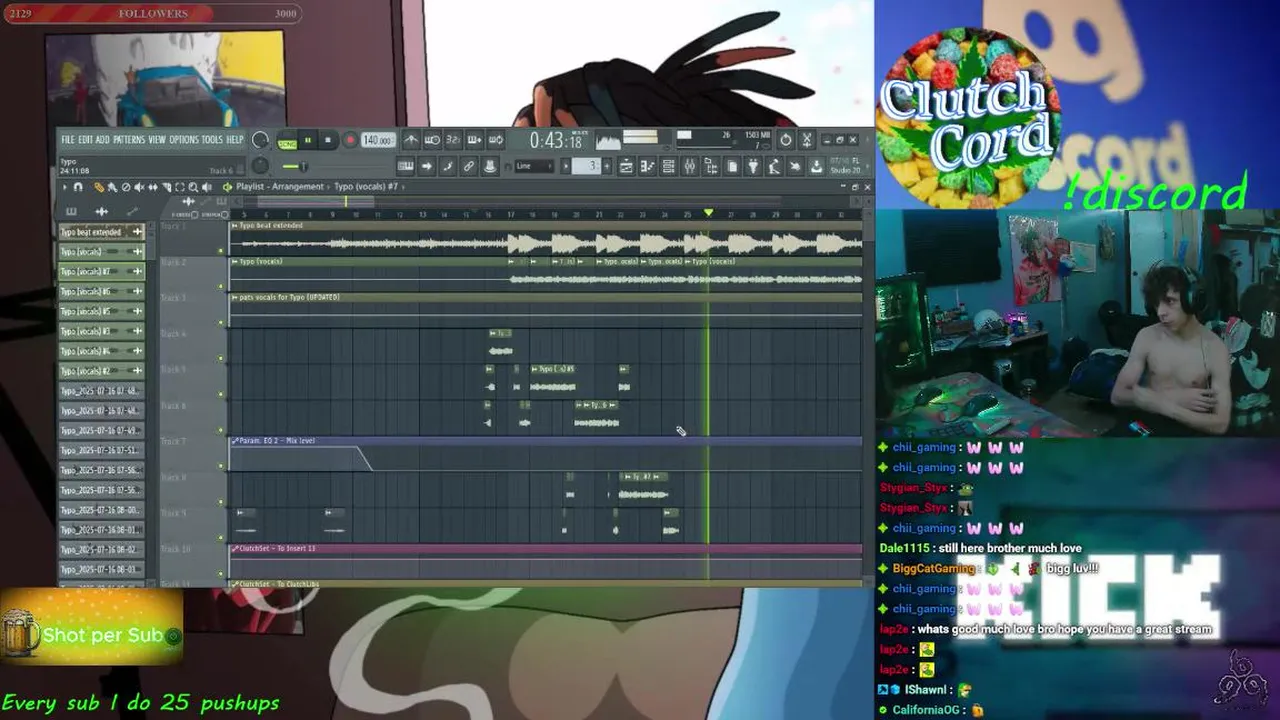Image resolution: width=1280 pixels, height=720 pixels.
Task: Select the playlist slip tool
Action: click(153, 187)
